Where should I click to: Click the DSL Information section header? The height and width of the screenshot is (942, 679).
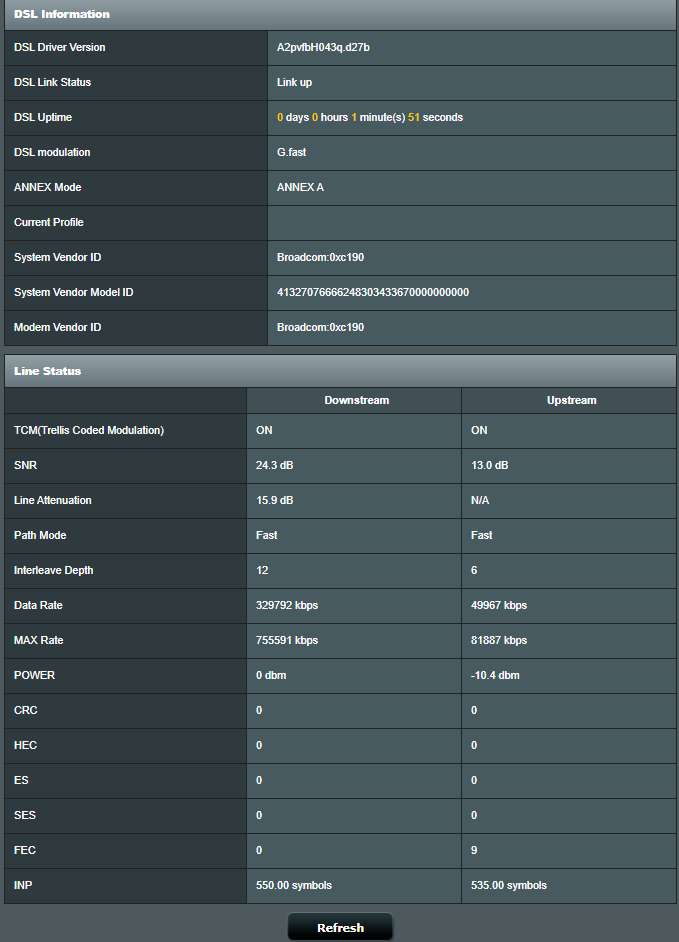62,14
